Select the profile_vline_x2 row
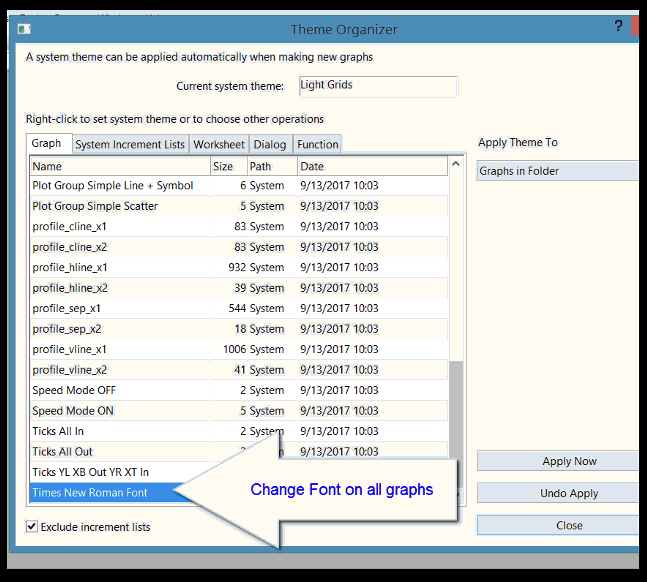647x582 pixels. click(x=239, y=369)
